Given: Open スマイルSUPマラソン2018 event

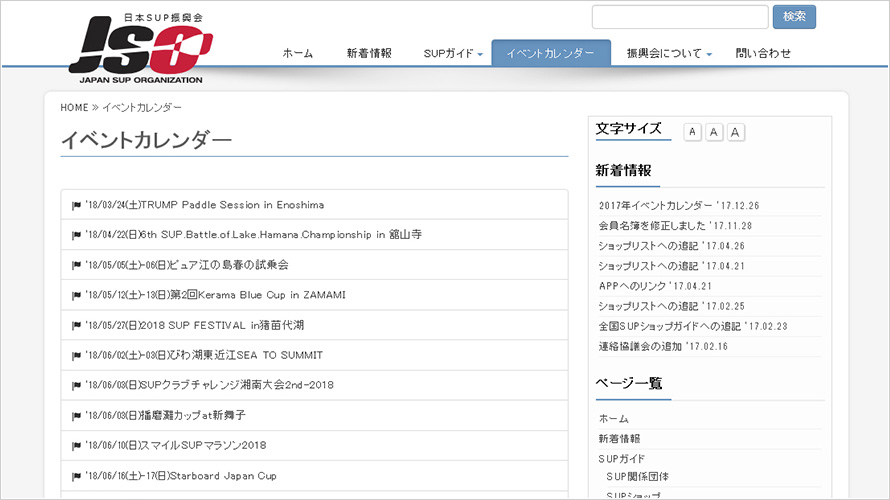Looking at the screenshot, I should click(175, 446).
